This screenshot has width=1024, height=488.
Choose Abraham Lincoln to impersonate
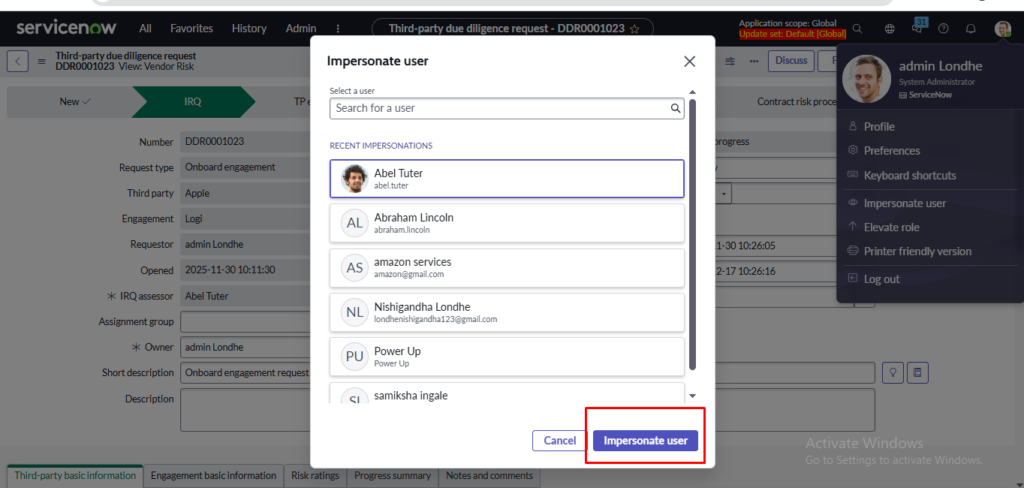(x=506, y=223)
